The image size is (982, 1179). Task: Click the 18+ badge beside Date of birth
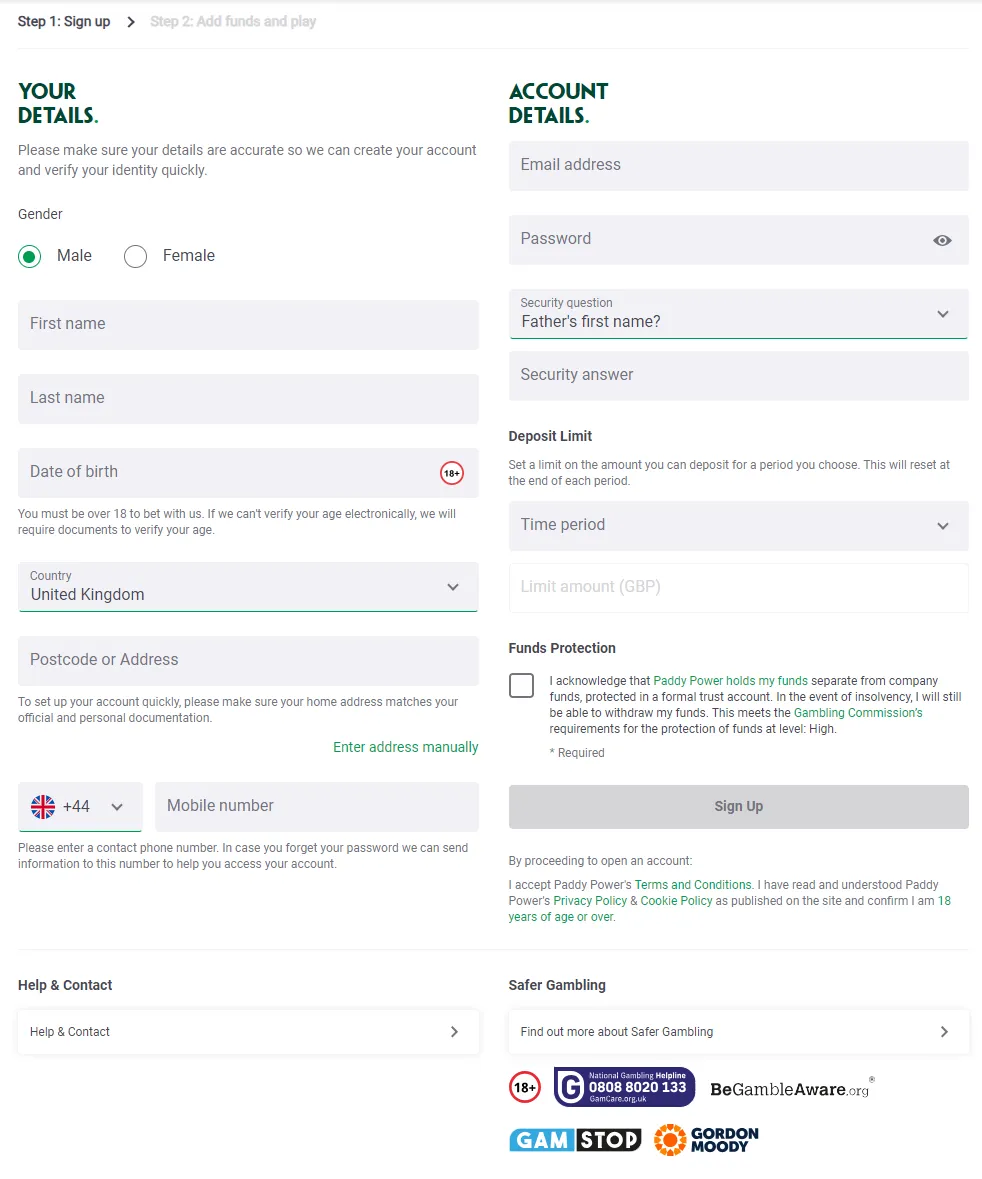(x=451, y=473)
